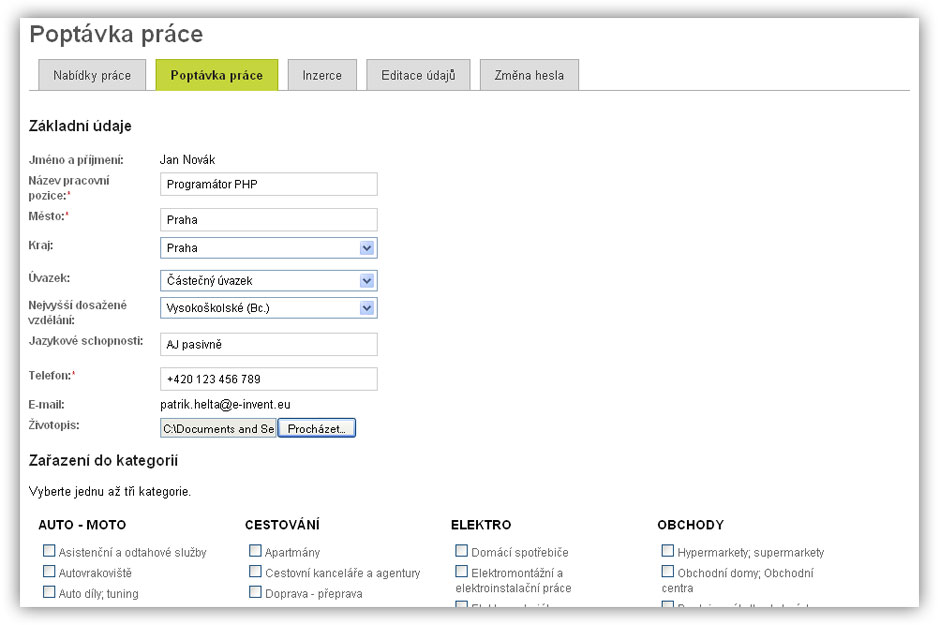Image resolution: width=940 pixels, height=625 pixels.
Task: Check Asistenční a odtahové služby checkbox
Action: point(49,551)
